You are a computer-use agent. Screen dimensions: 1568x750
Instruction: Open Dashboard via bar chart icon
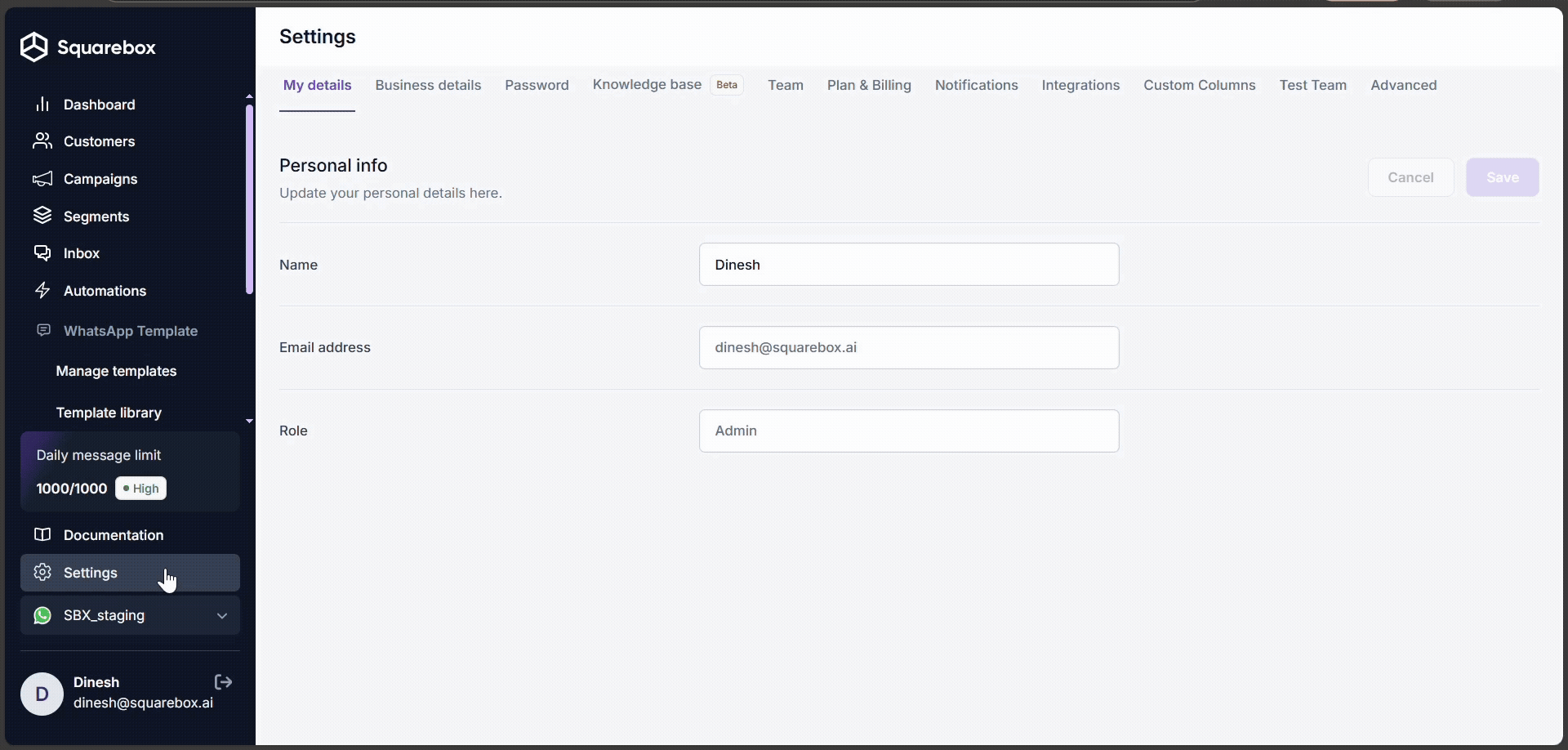click(42, 105)
